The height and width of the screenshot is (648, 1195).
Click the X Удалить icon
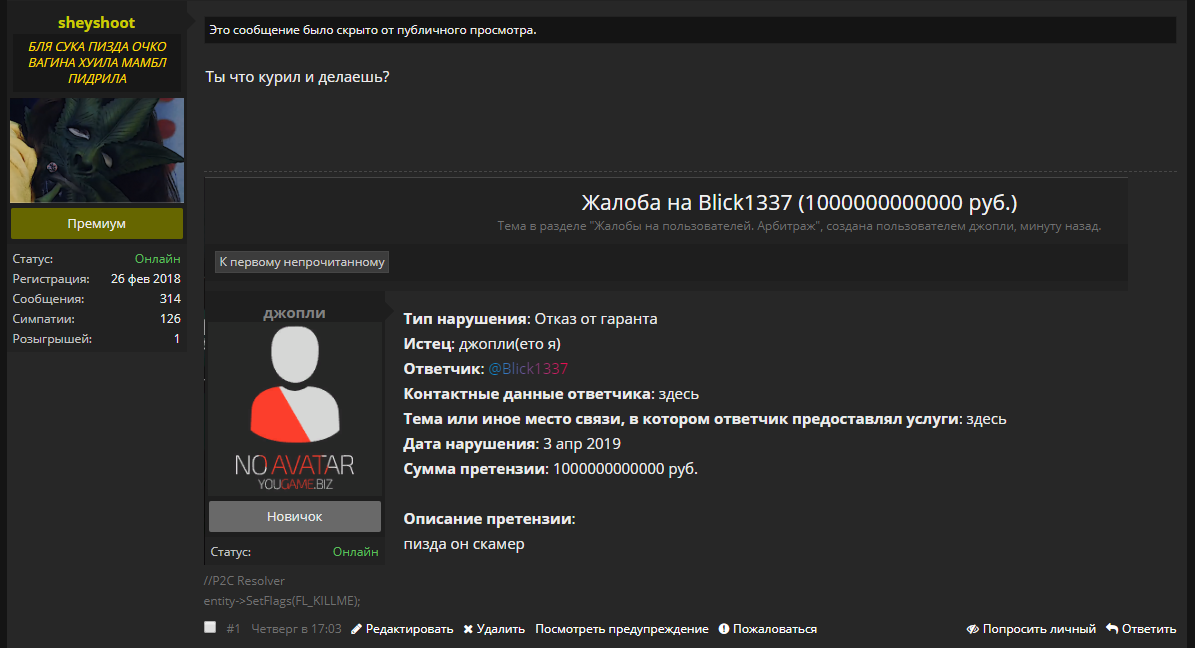[466, 628]
